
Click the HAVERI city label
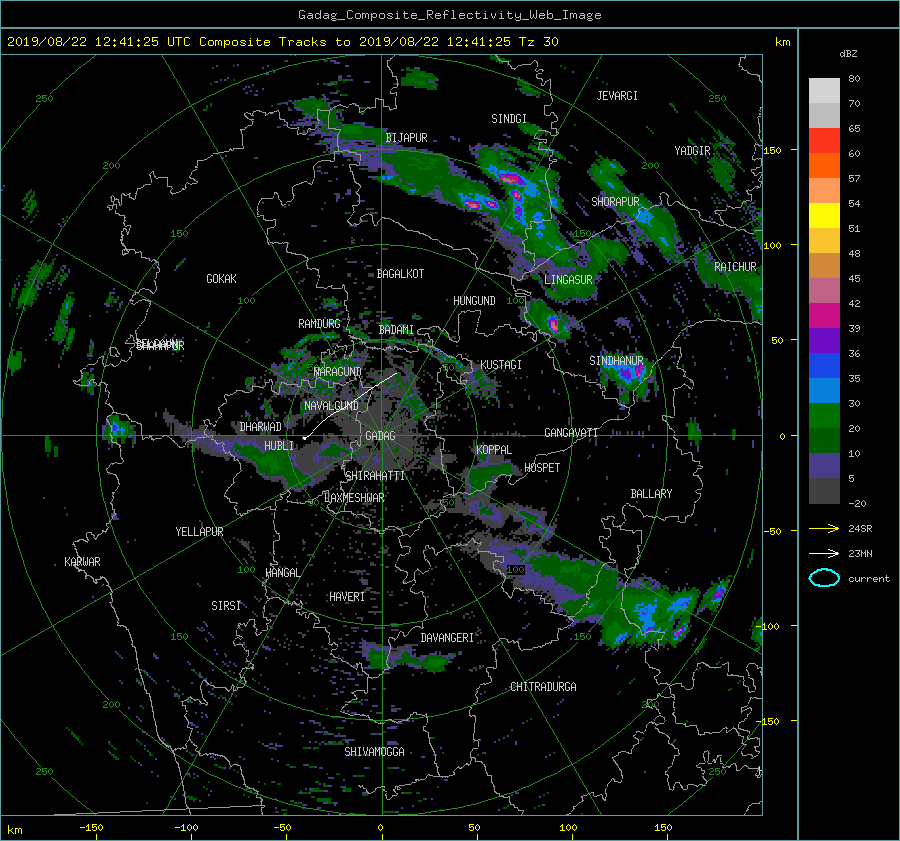[347, 597]
